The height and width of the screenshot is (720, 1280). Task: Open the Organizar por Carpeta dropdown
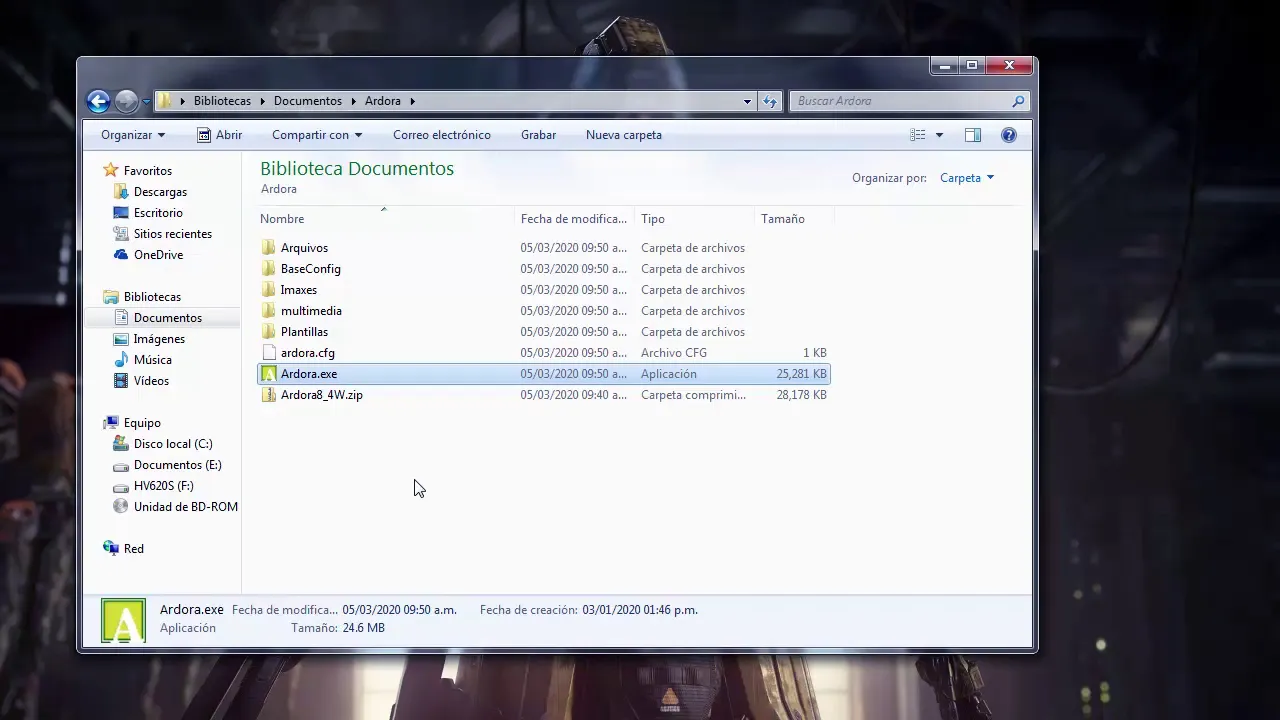click(967, 178)
